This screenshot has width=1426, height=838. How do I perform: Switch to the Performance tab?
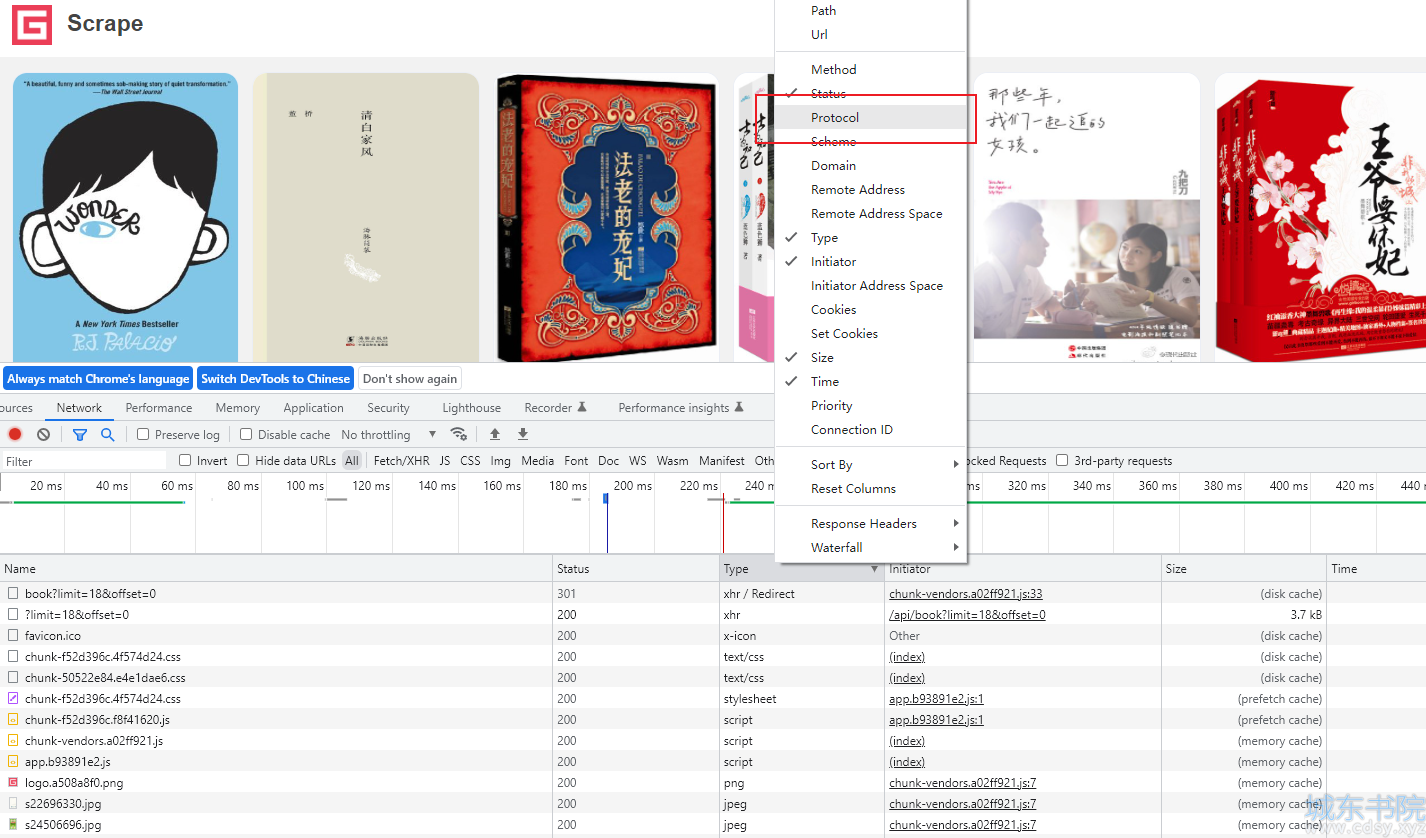[x=159, y=407]
